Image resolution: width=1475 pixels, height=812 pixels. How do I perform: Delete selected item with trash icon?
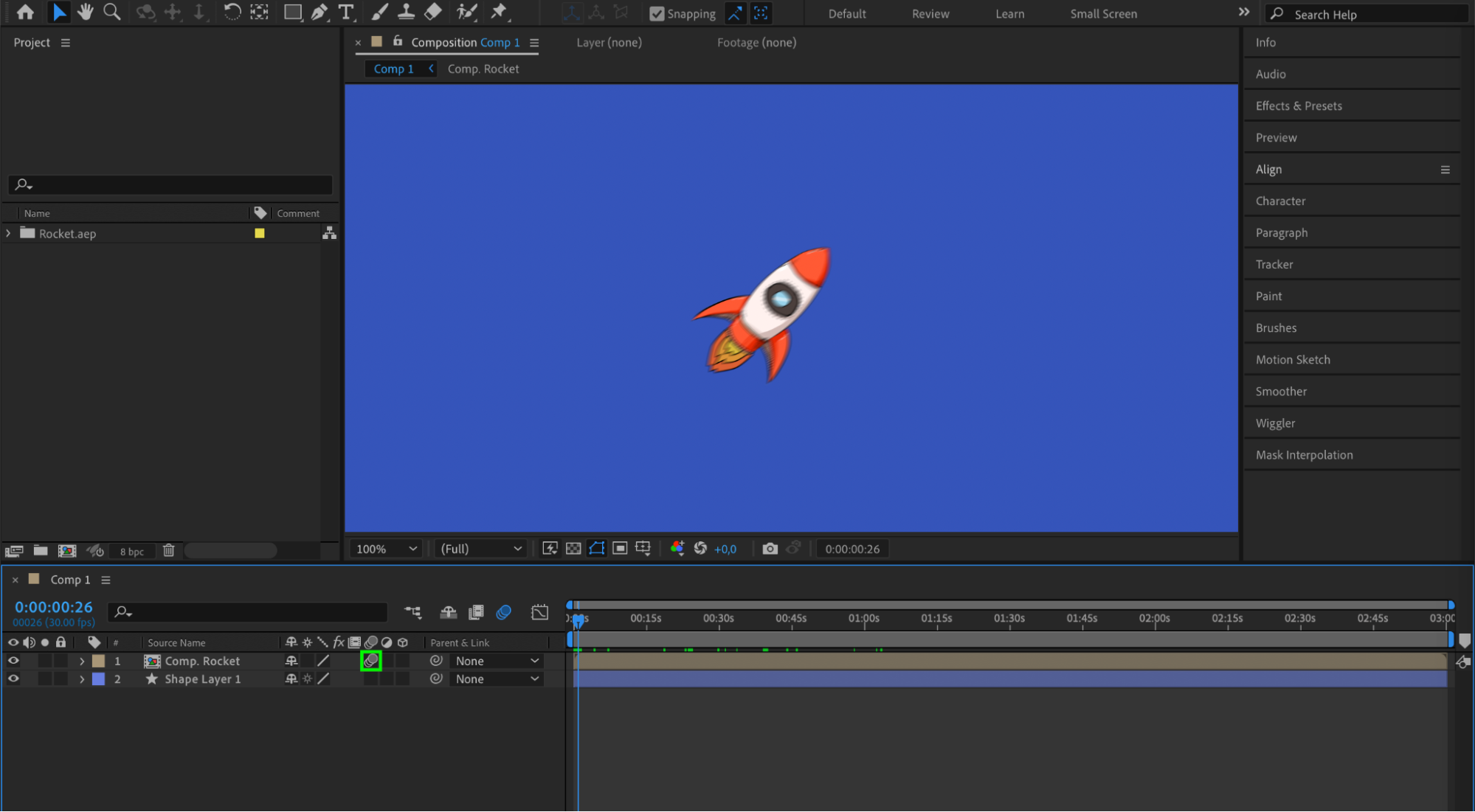pos(168,551)
